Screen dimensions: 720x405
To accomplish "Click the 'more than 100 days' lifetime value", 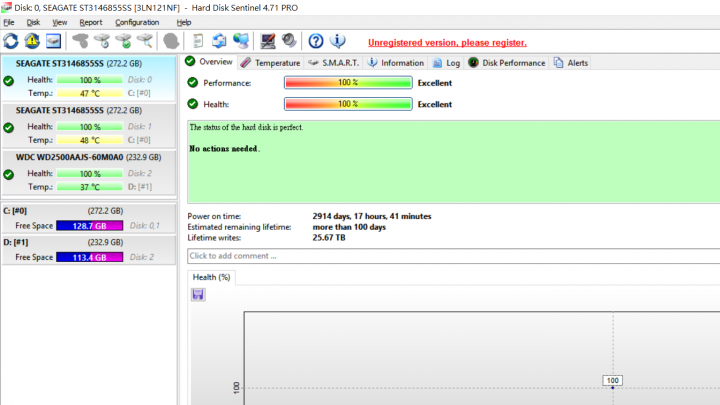I will tap(349, 227).
